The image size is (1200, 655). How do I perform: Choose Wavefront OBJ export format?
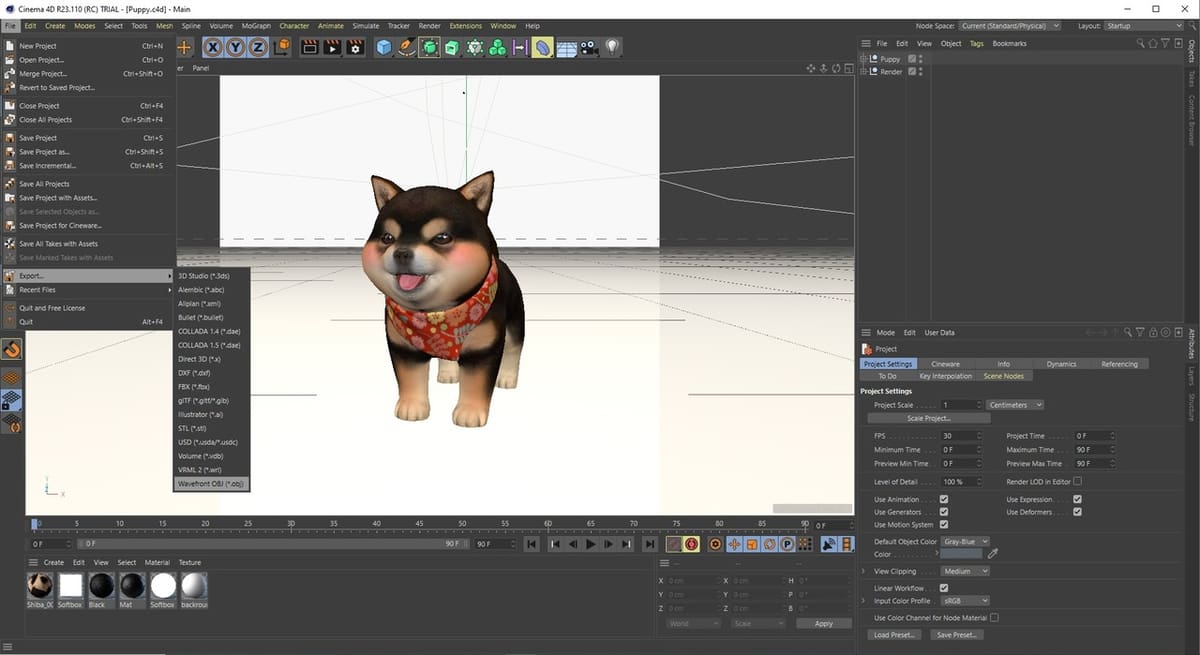pos(210,484)
